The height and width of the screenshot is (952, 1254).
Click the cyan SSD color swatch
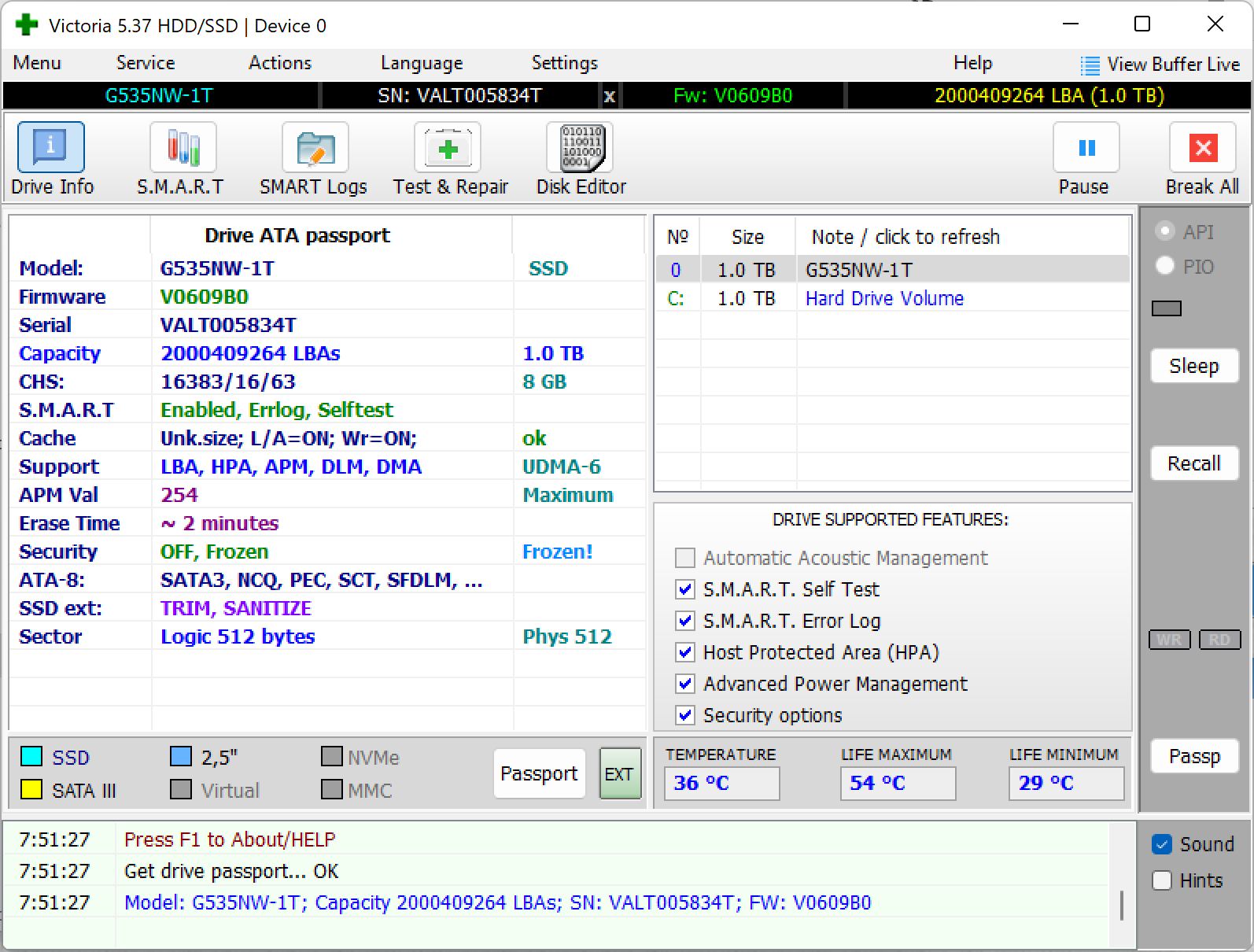(31, 757)
